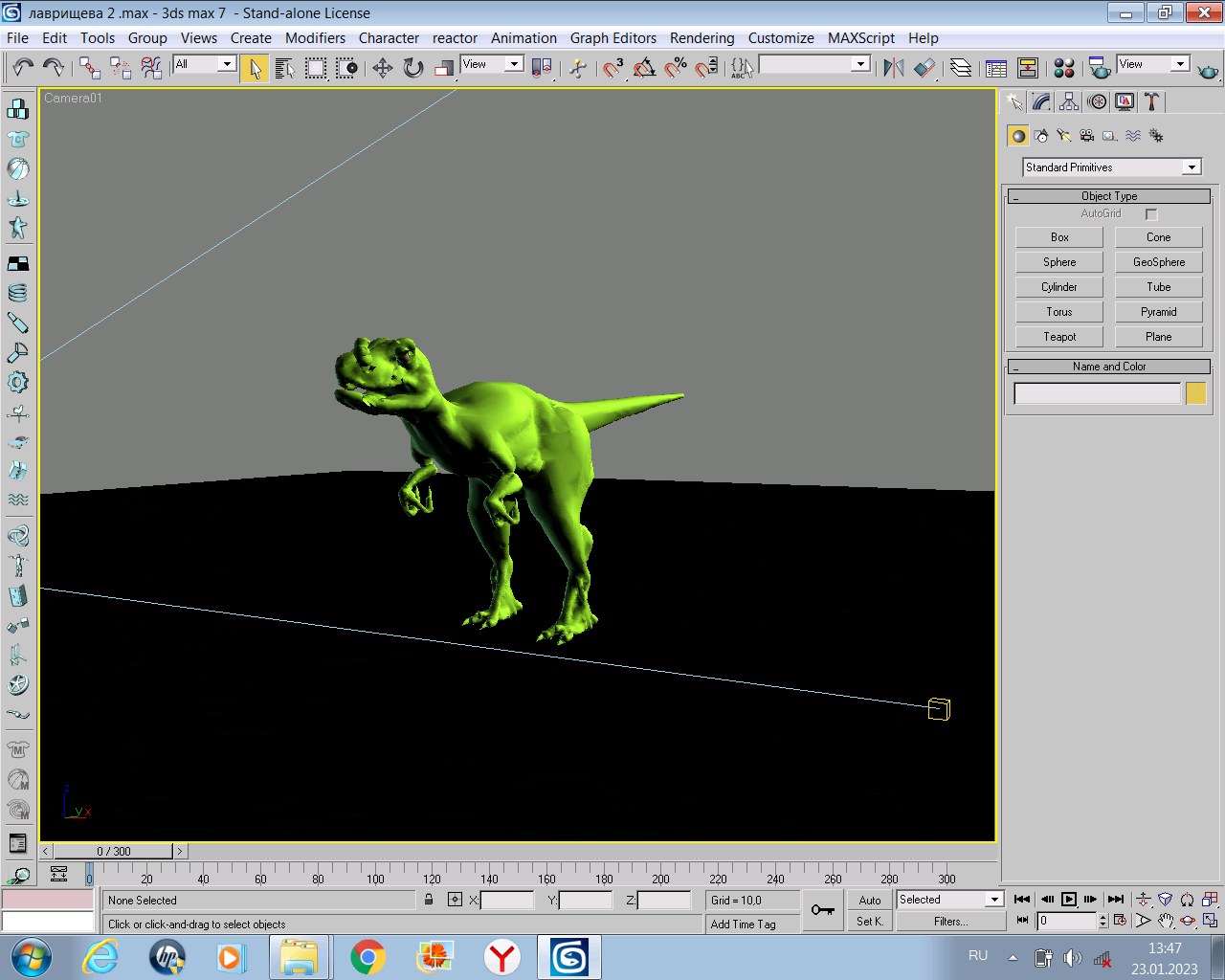The height and width of the screenshot is (980, 1225).
Task: Activate Select and Uniform Scale tool
Action: (x=444, y=67)
